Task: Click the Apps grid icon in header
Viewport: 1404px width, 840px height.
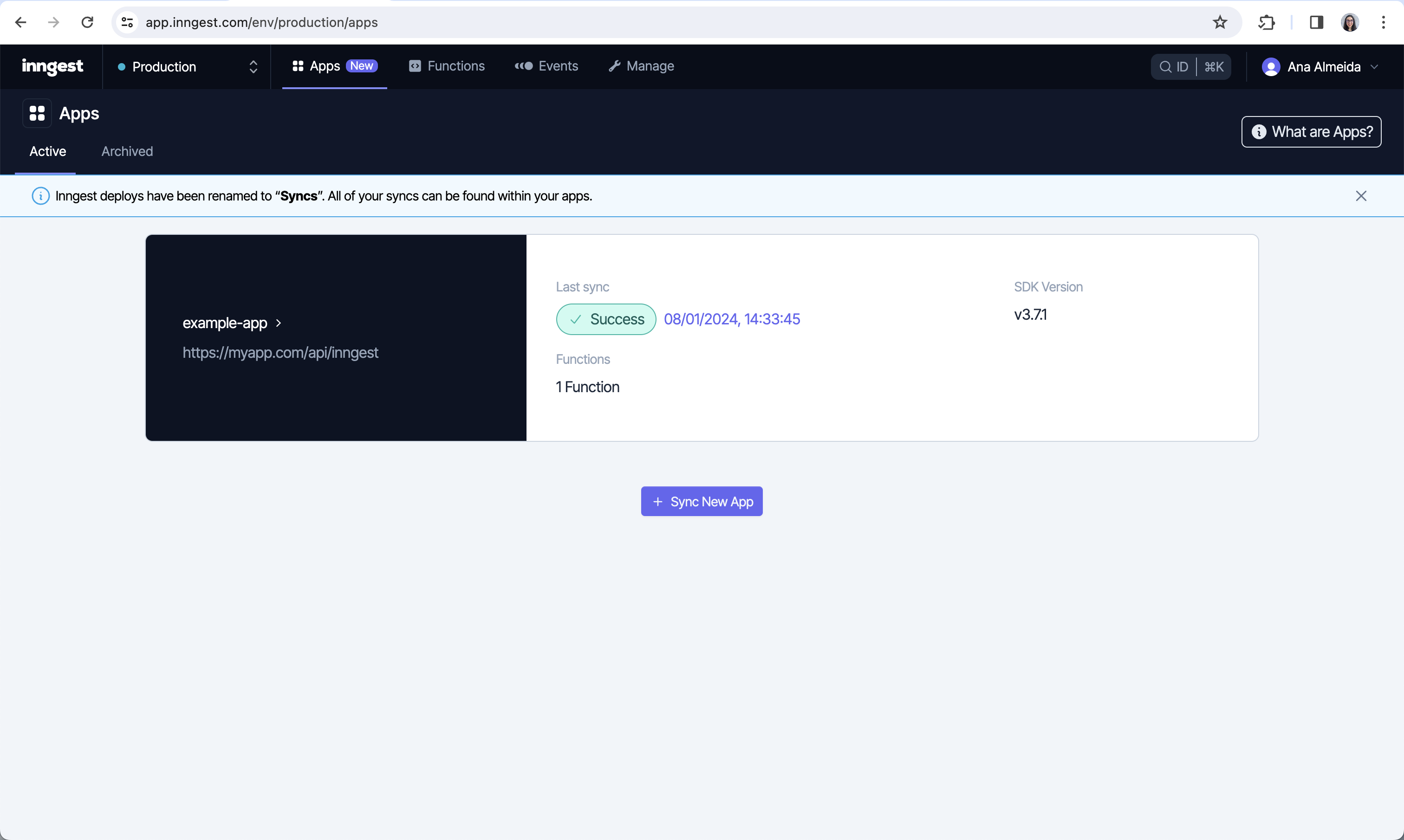Action: [x=37, y=113]
